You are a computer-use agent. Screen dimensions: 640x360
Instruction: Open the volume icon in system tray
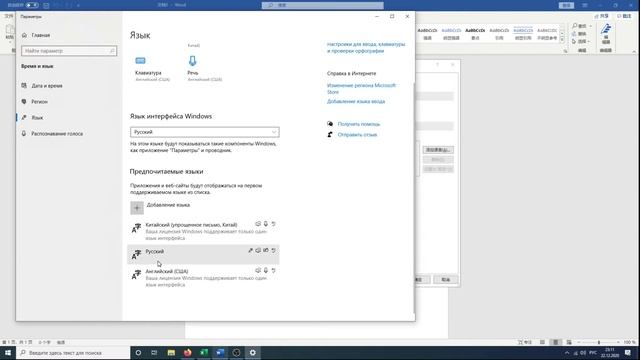pyautogui.click(x=583, y=353)
